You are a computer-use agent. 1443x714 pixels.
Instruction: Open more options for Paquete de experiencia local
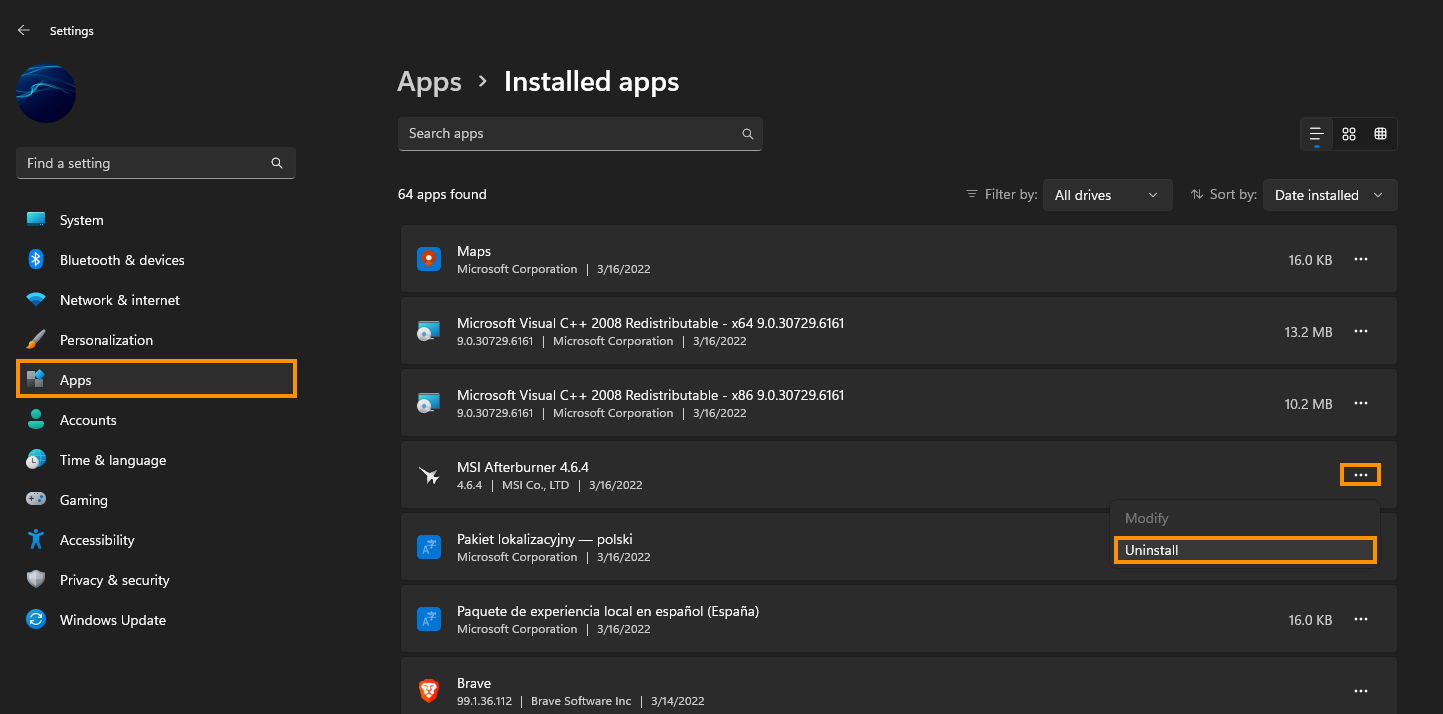(x=1360, y=619)
